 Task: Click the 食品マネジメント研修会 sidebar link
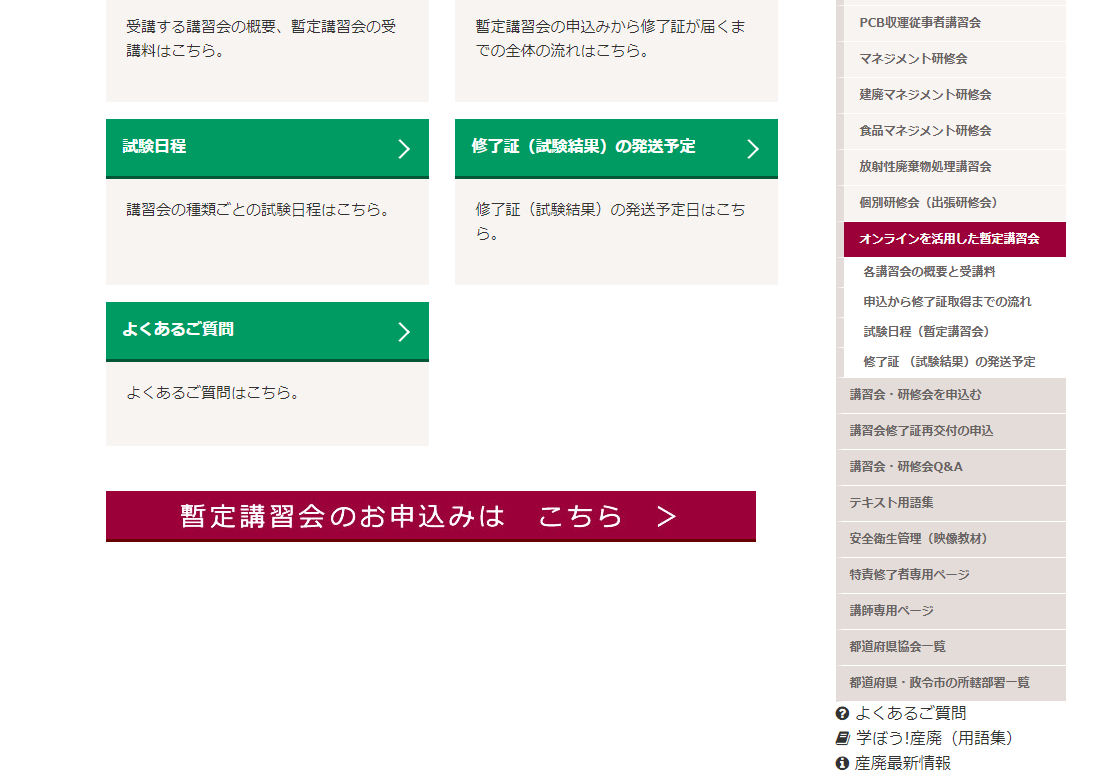tap(925, 131)
